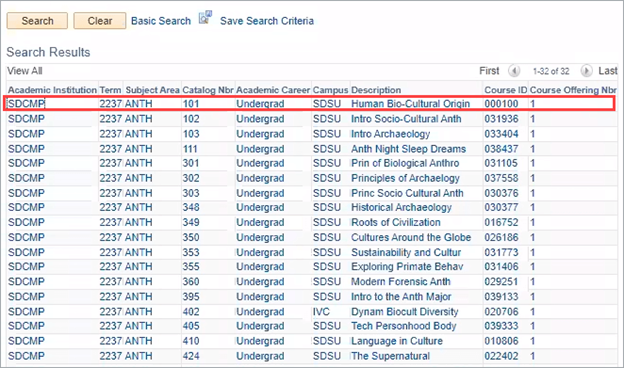
Task: Open Intro Socio-Cultural Anth course
Action: 406,119
